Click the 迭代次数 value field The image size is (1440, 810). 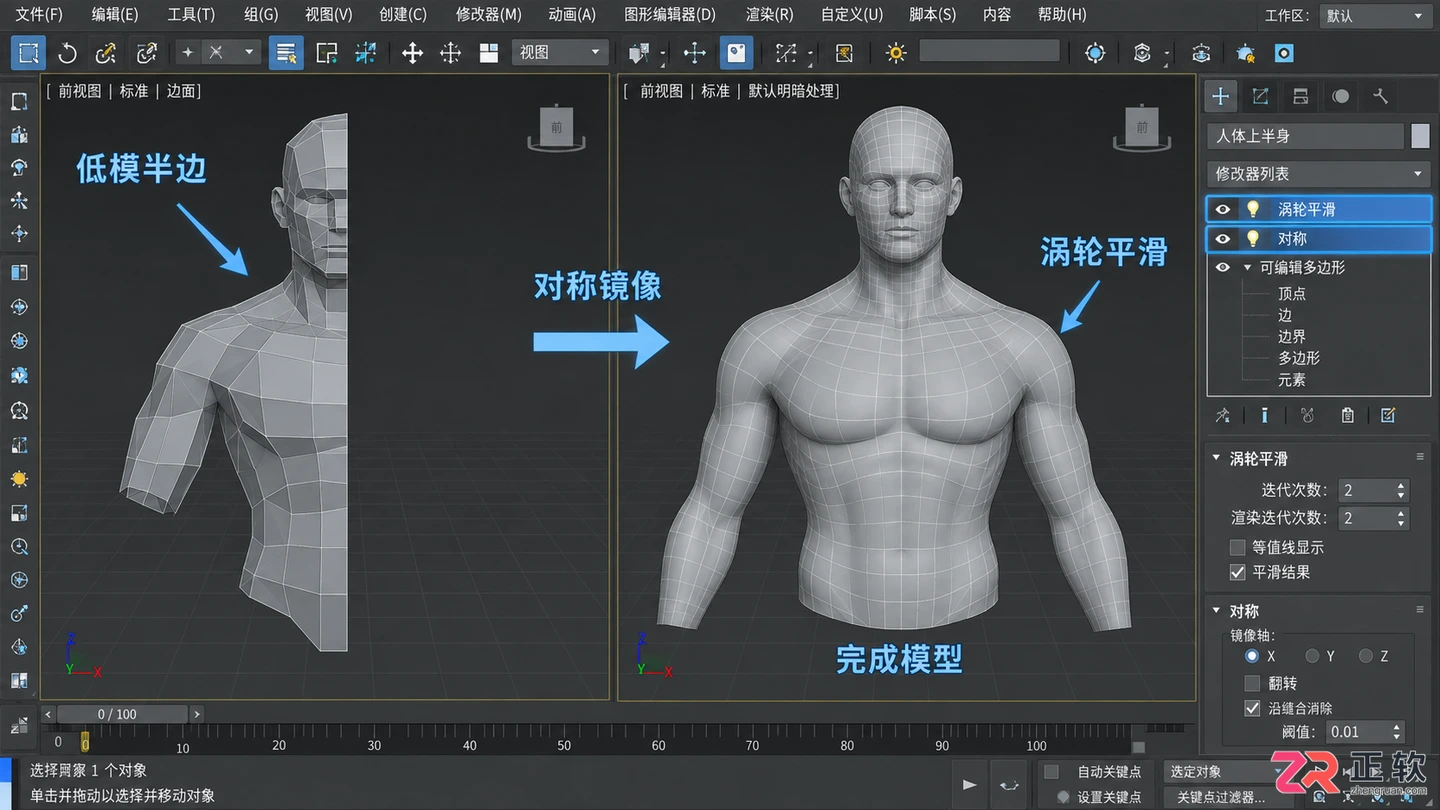click(x=1365, y=490)
